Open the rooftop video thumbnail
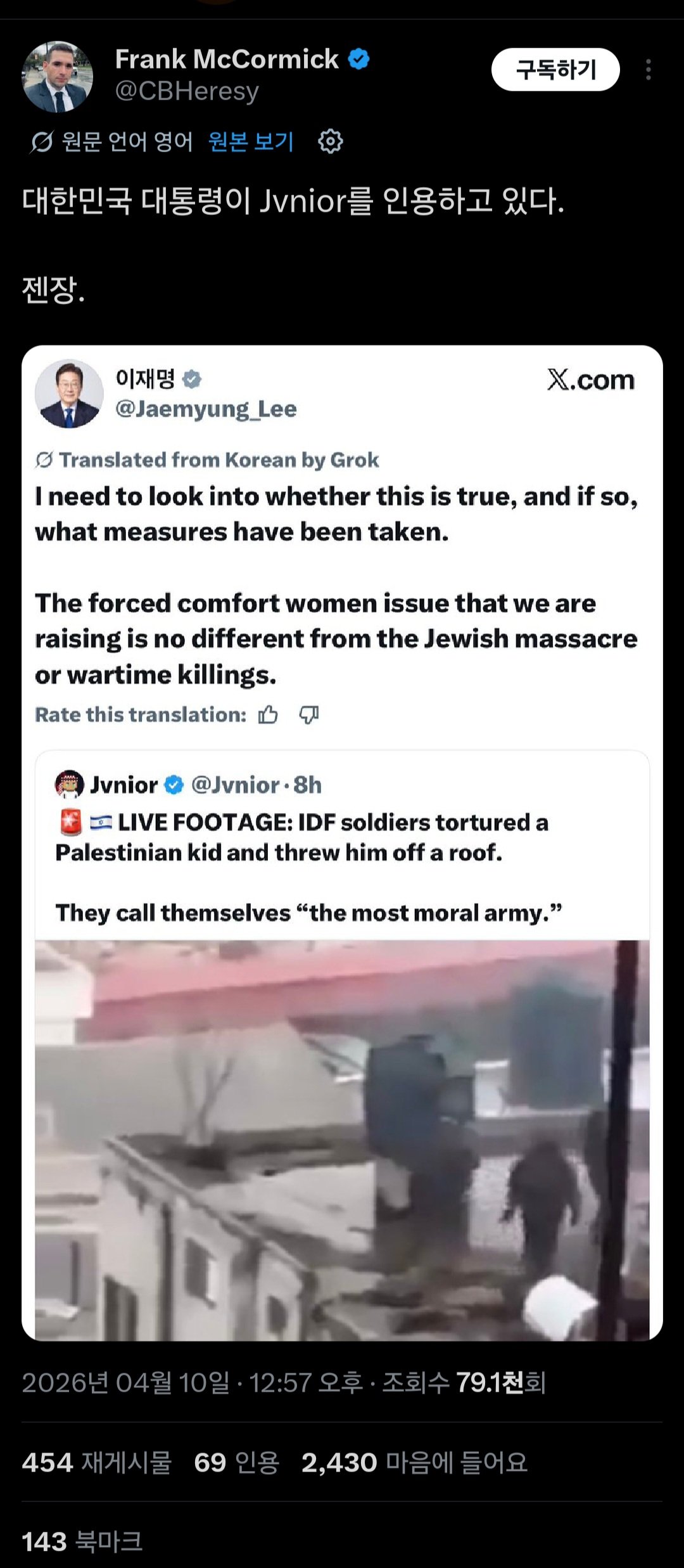The height and width of the screenshot is (1568, 684). pyautogui.click(x=342, y=1140)
